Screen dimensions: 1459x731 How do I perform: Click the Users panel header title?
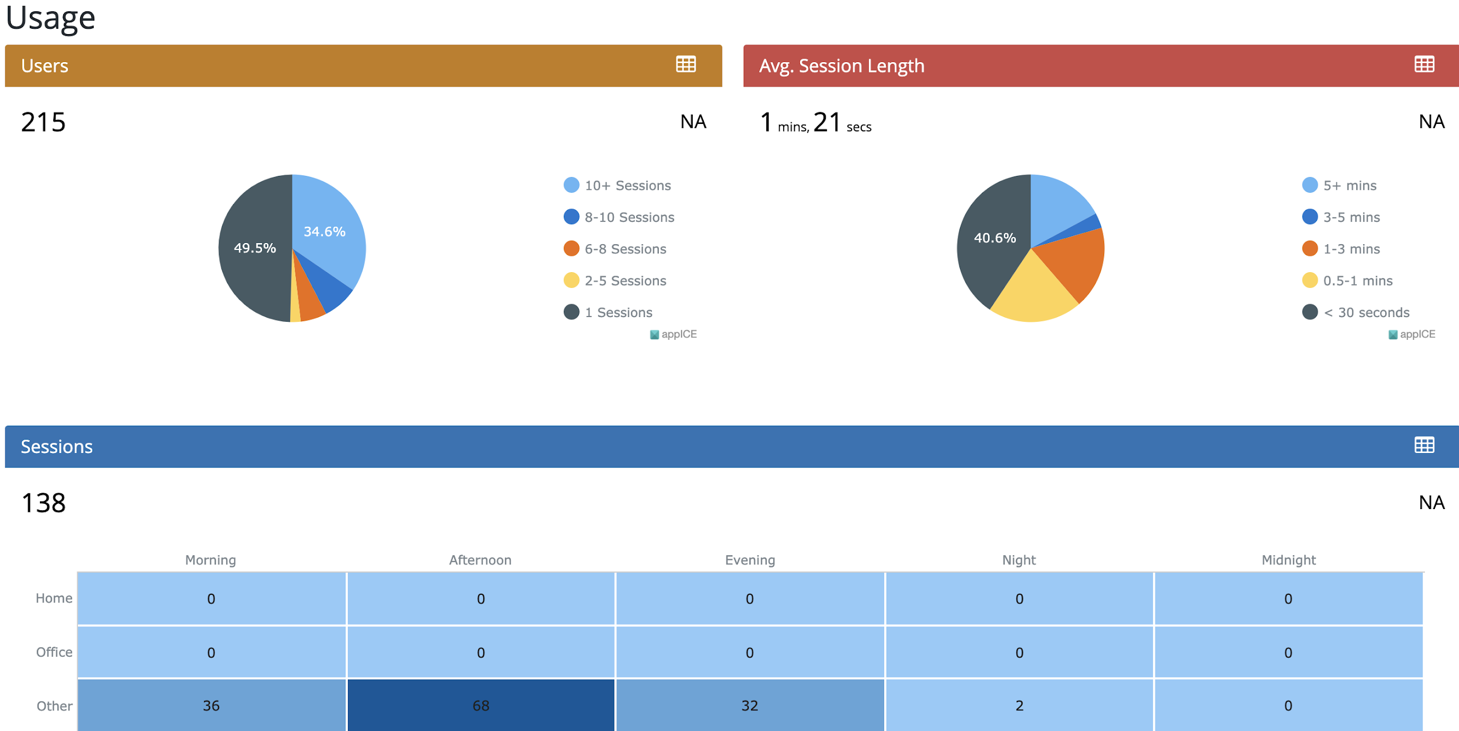point(45,66)
